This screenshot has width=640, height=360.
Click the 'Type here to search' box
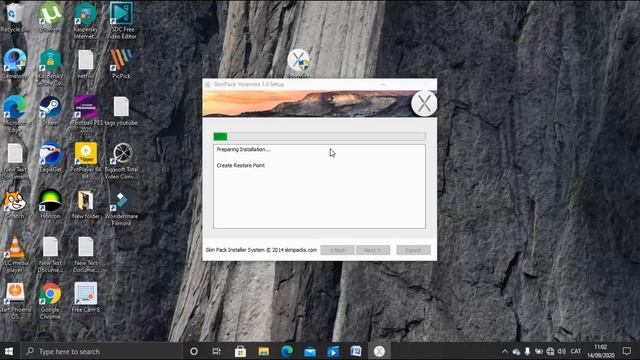coord(100,351)
